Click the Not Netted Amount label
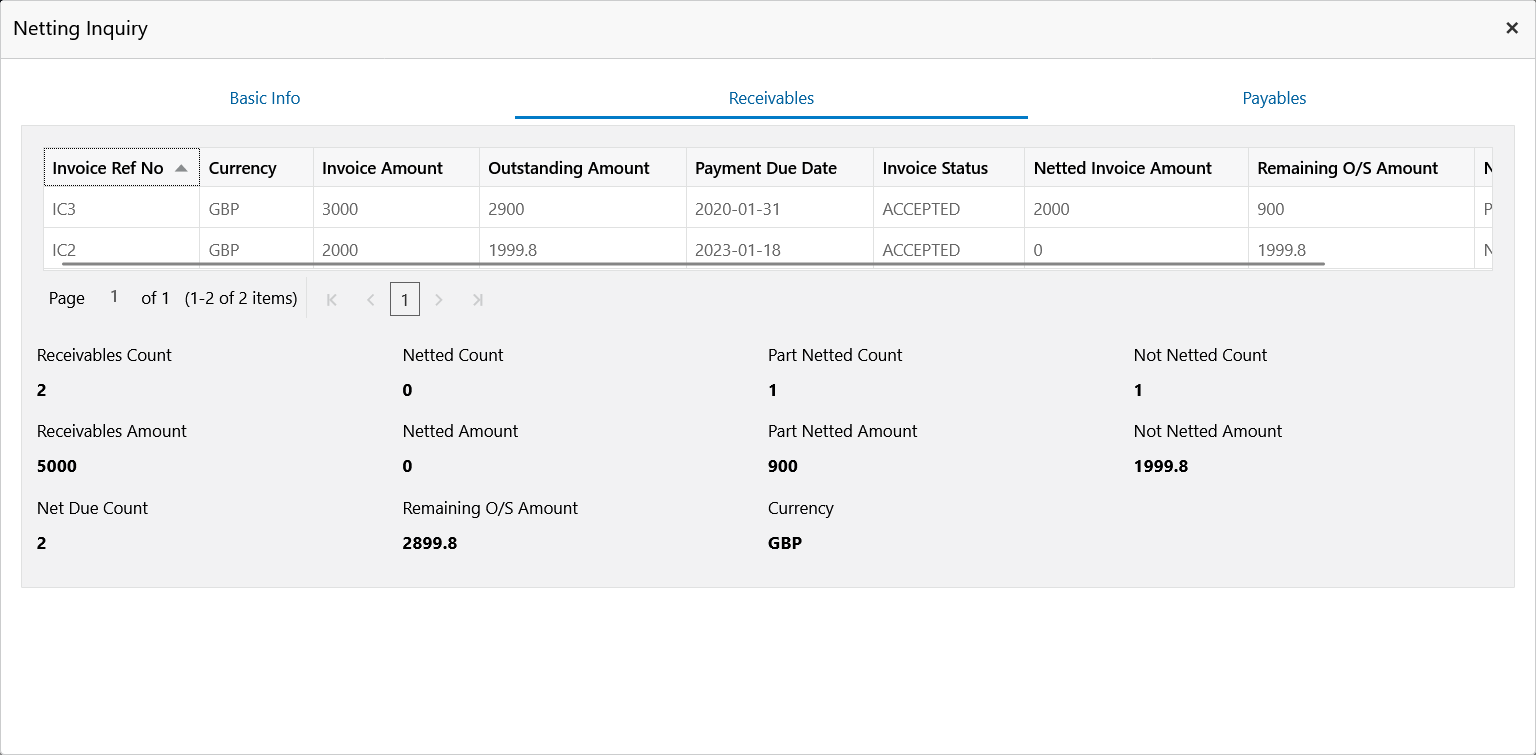Screen dimensions: 1536x755 (1208, 431)
